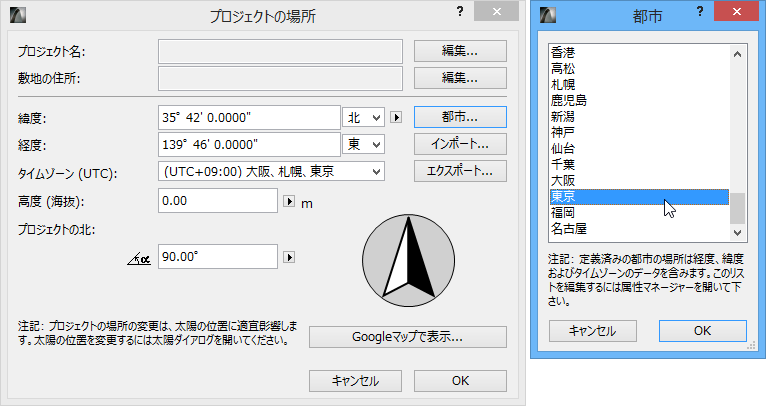Viewport: 768px width, 409px height.
Task: Select 大阪 in the city list
Action: click(x=639, y=180)
